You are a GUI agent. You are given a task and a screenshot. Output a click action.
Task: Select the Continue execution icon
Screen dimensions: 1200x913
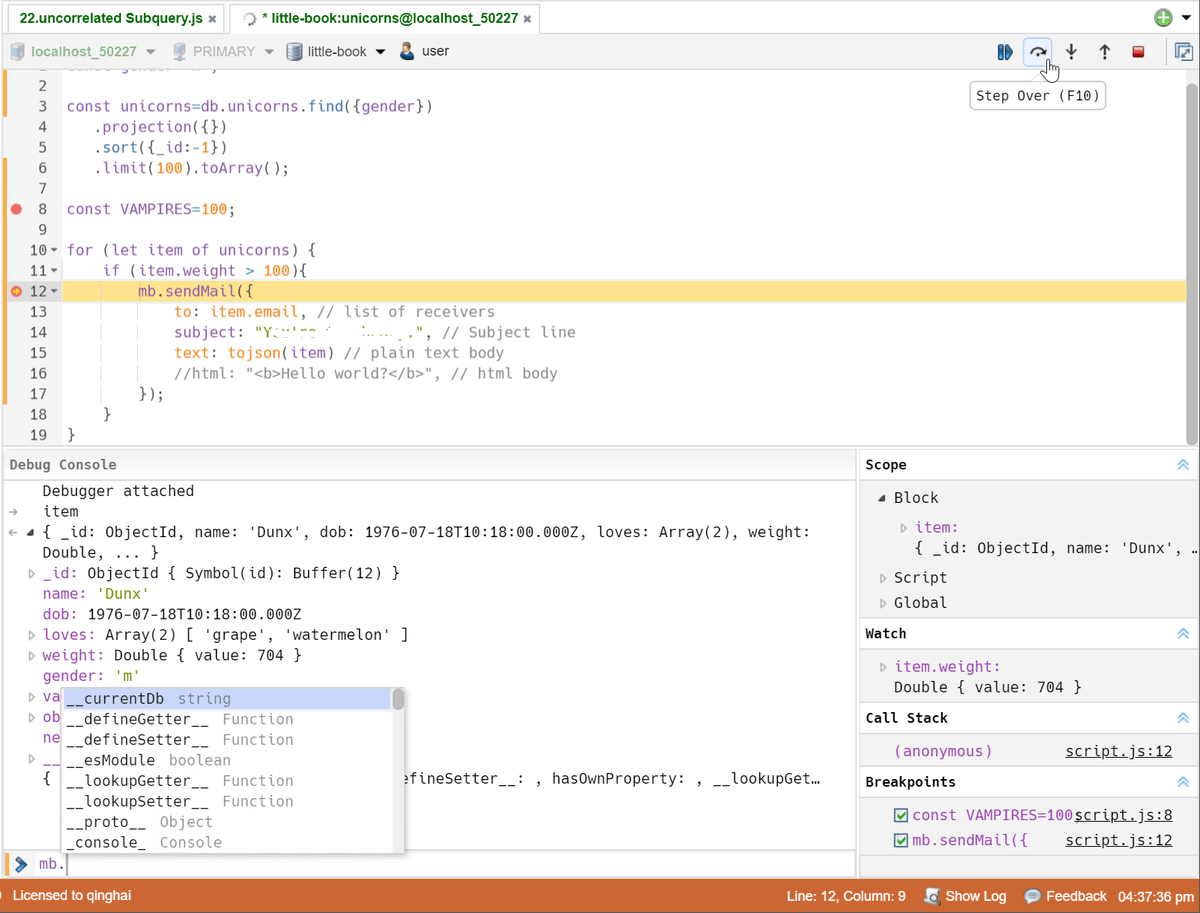[1004, 52]
